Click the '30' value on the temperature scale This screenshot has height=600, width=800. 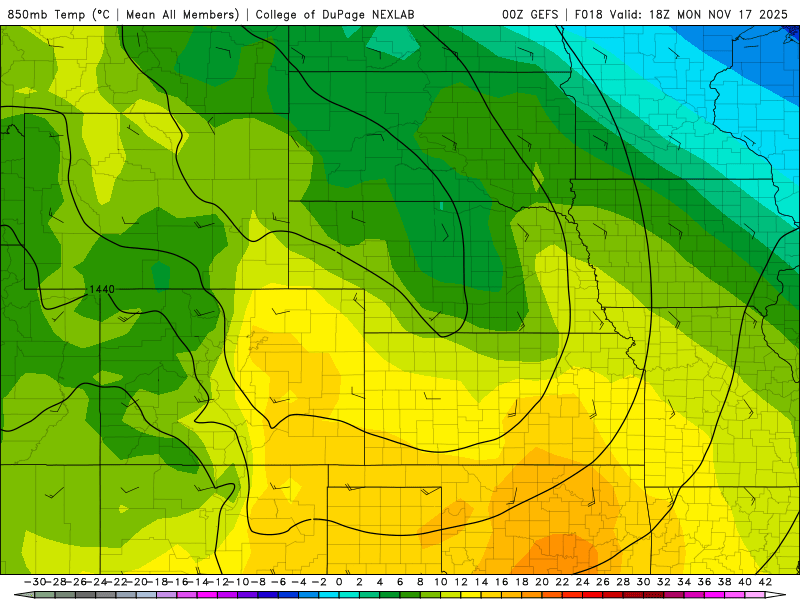click(643, 582)
